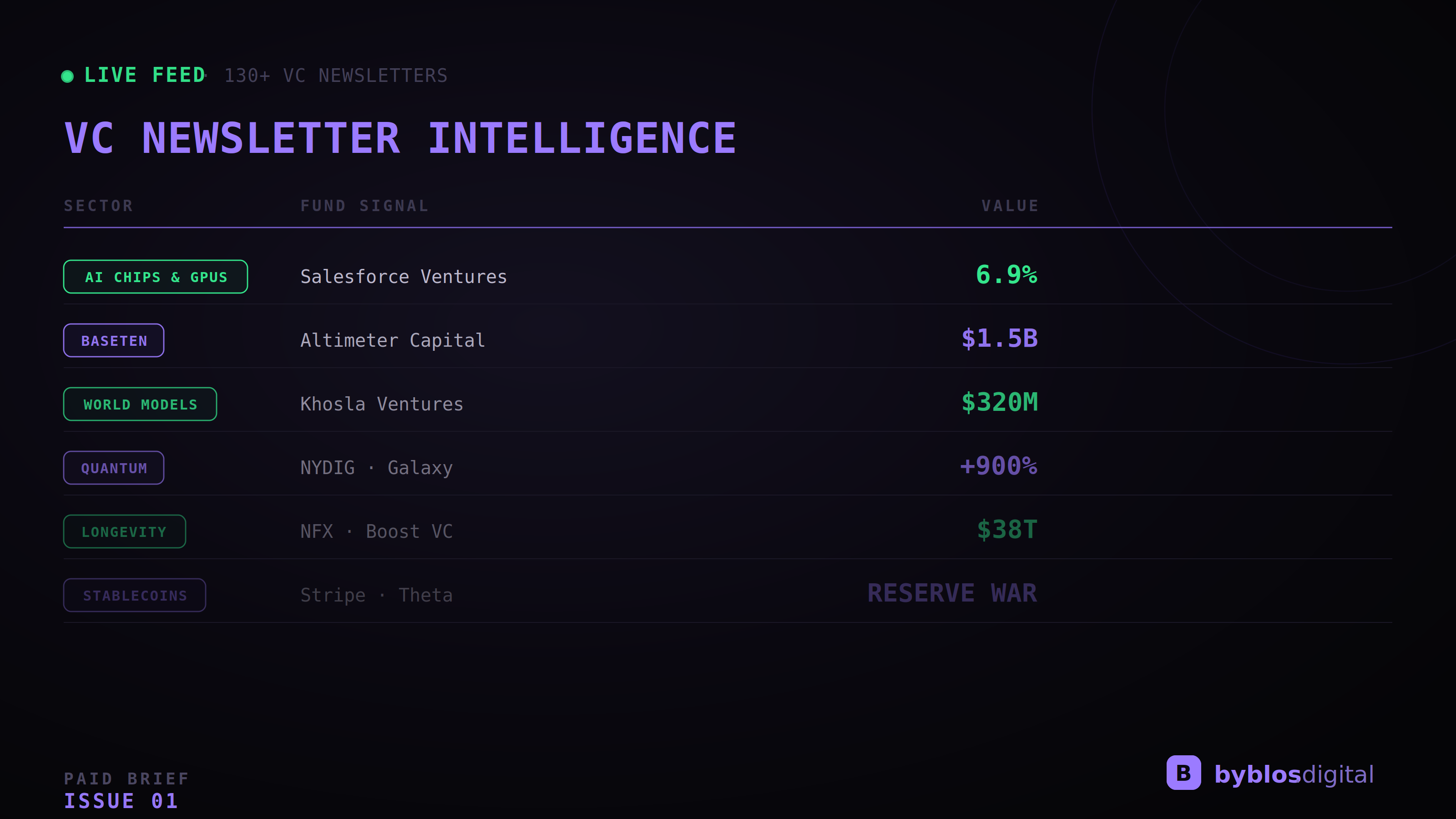Click the $1.5B value figure
Image resolution: width=1456 pixels, height=819 pixels.
pos(999,339)
